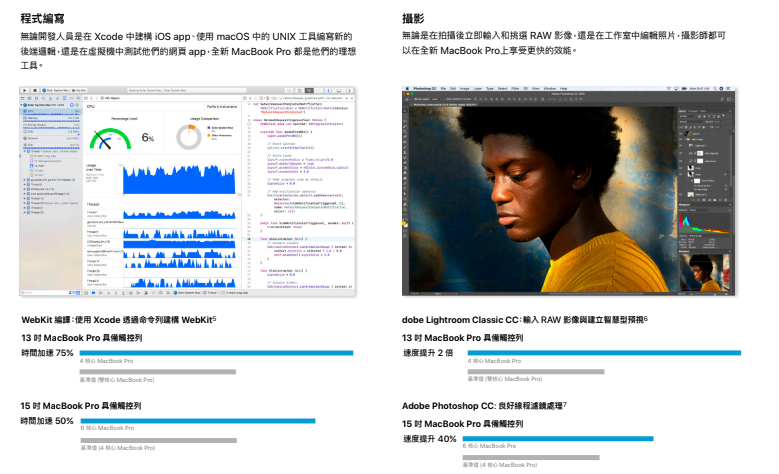Click the portrait photo on Photoshop canvas
Screen dimensions: 779x474
click(x=543, y=199)
